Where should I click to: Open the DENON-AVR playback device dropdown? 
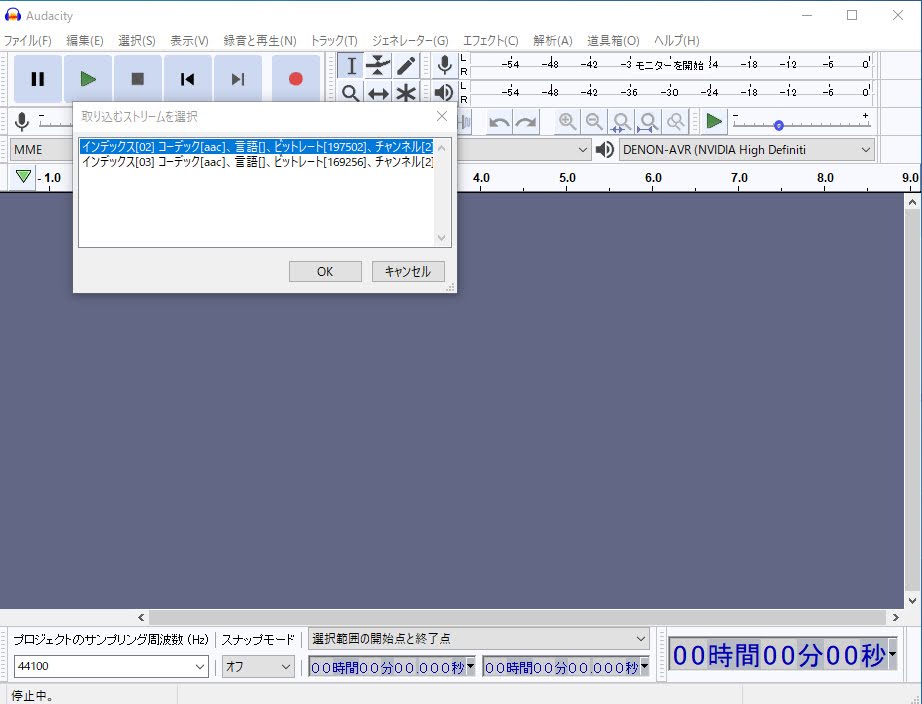click(746, 150)
